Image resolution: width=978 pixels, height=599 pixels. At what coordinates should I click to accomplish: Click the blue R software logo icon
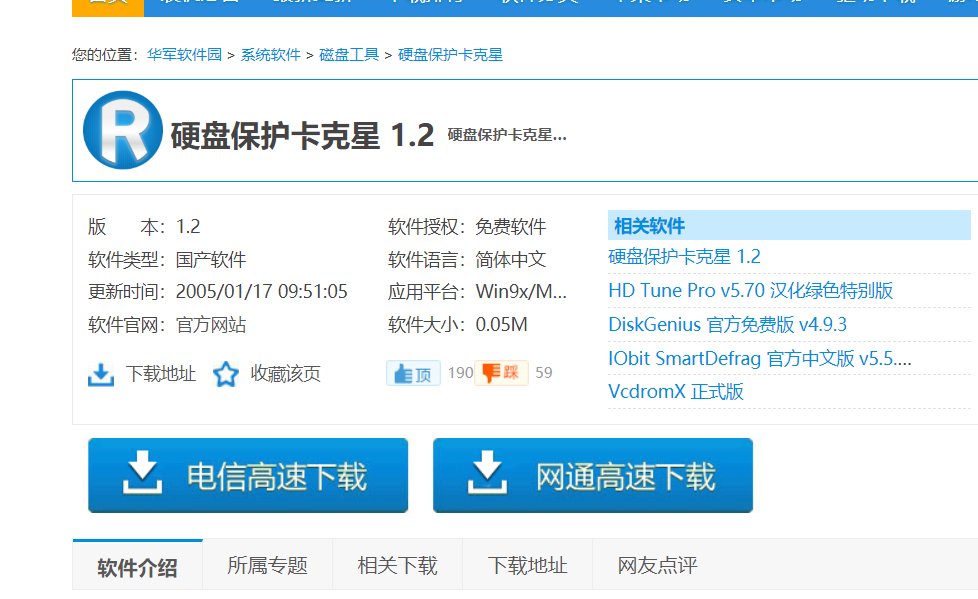pyautogui.click(x=121, y=131)
